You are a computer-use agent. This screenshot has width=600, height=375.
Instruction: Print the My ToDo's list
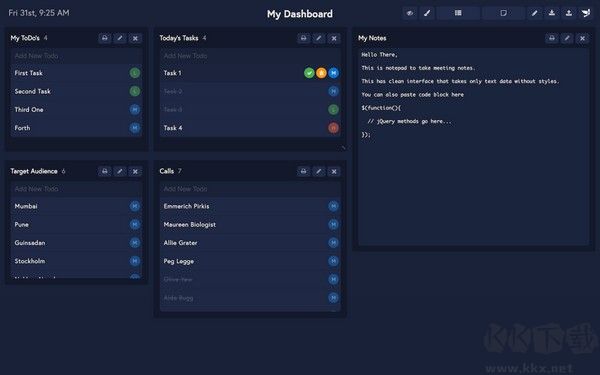coord(105,38)
